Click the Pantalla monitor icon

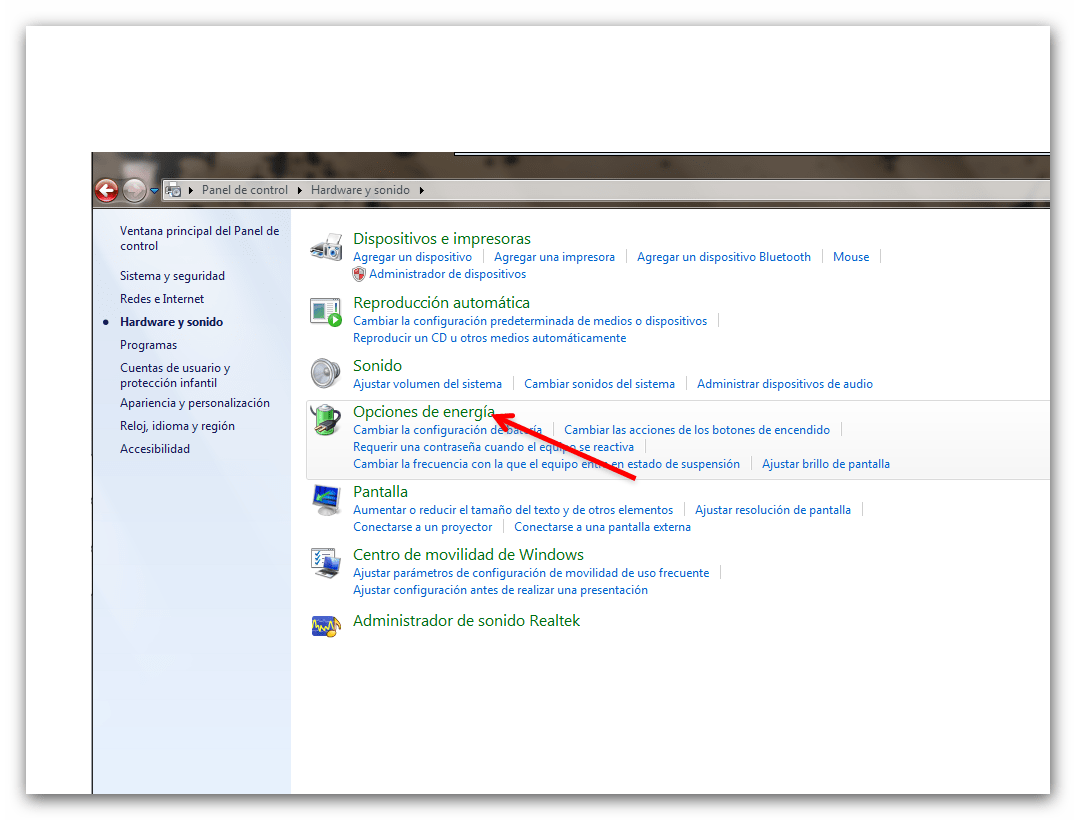tap(326, 500)
